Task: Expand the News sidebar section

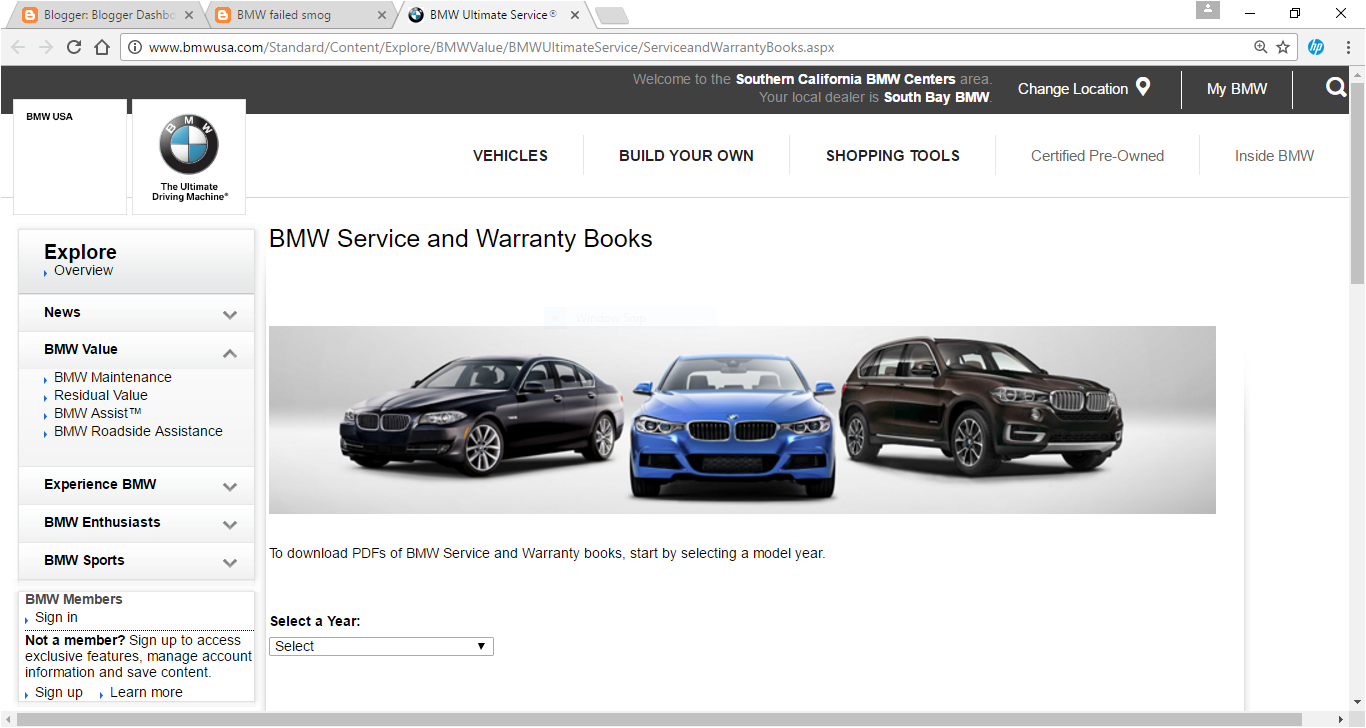Action: [x=137, y=313]
